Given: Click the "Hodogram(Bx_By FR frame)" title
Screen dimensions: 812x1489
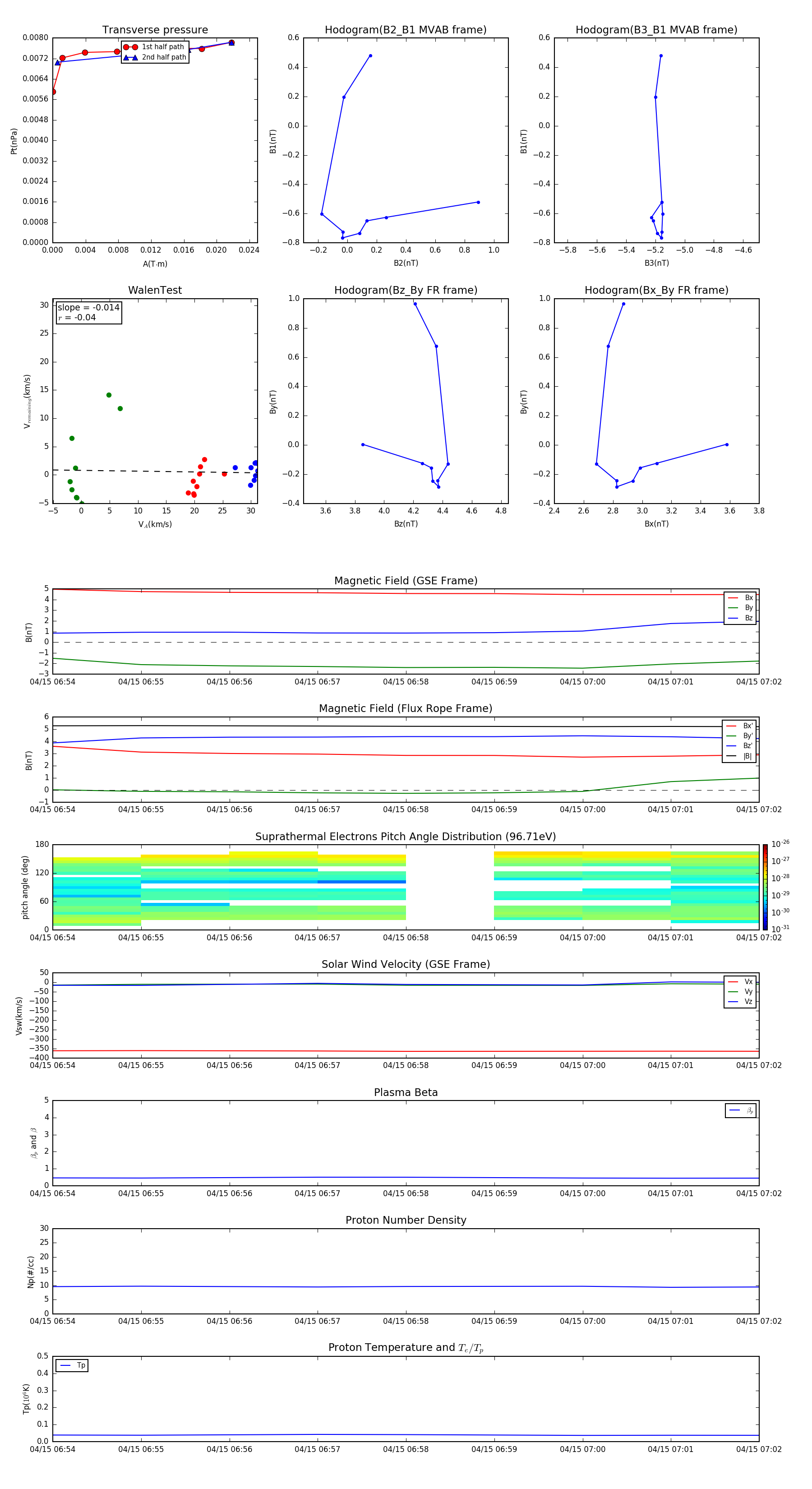Looking at the screenshot, I should coord(656,290).
